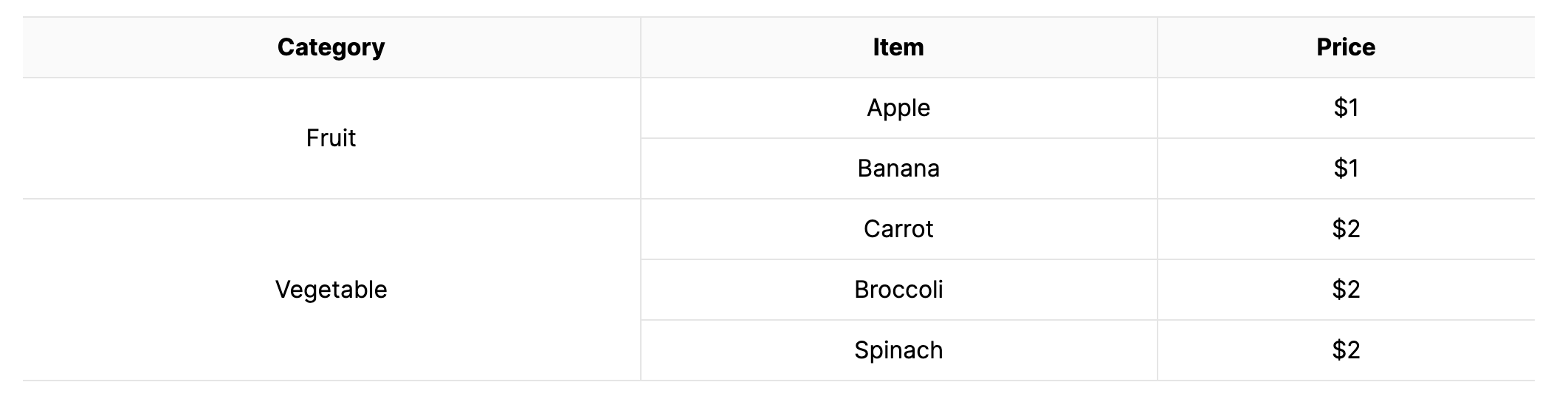Select the $2 price in the Spinach row
Viewport: 1568px width, 399px height.
(x=1346, y=350)
